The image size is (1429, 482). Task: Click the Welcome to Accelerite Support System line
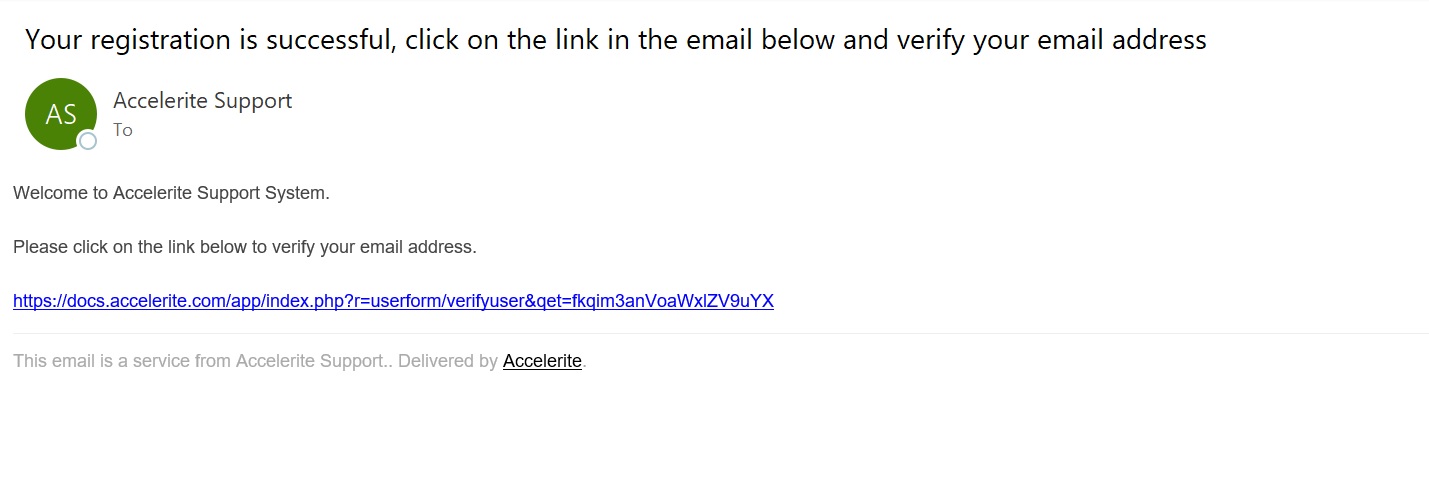[x=171, y=193]
